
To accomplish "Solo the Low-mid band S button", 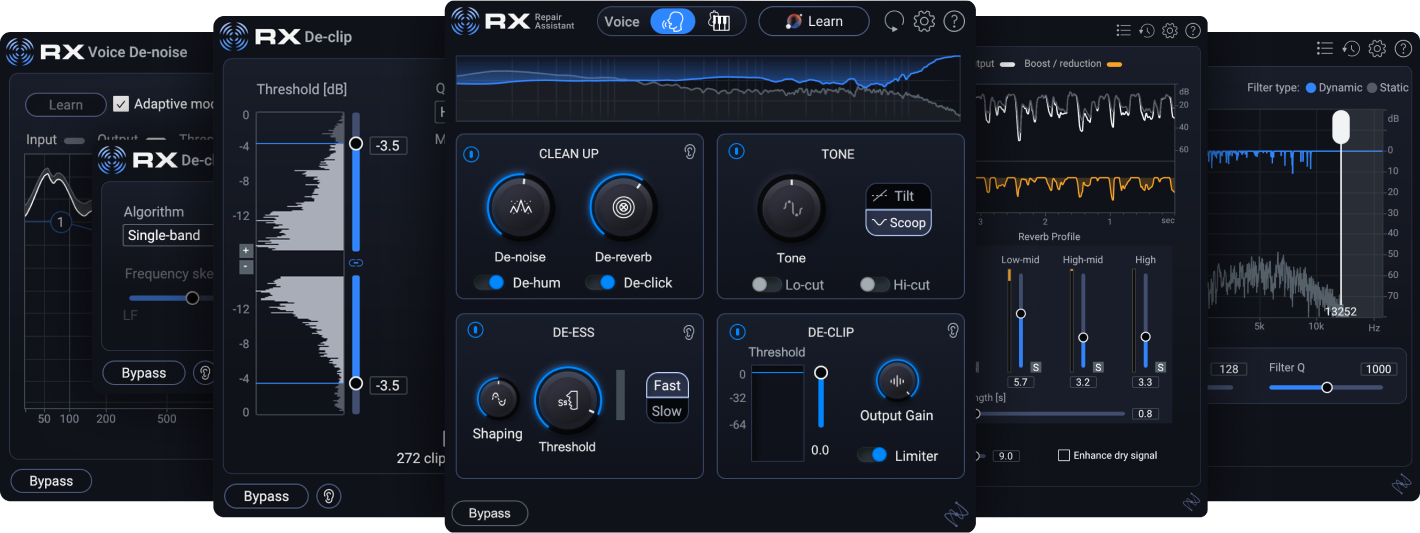I will (x=1036, y=367).
